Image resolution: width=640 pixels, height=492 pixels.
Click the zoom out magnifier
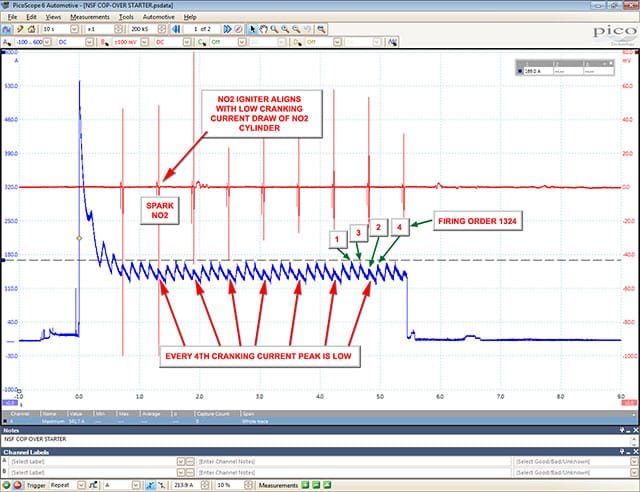click(x=296, y=29)
